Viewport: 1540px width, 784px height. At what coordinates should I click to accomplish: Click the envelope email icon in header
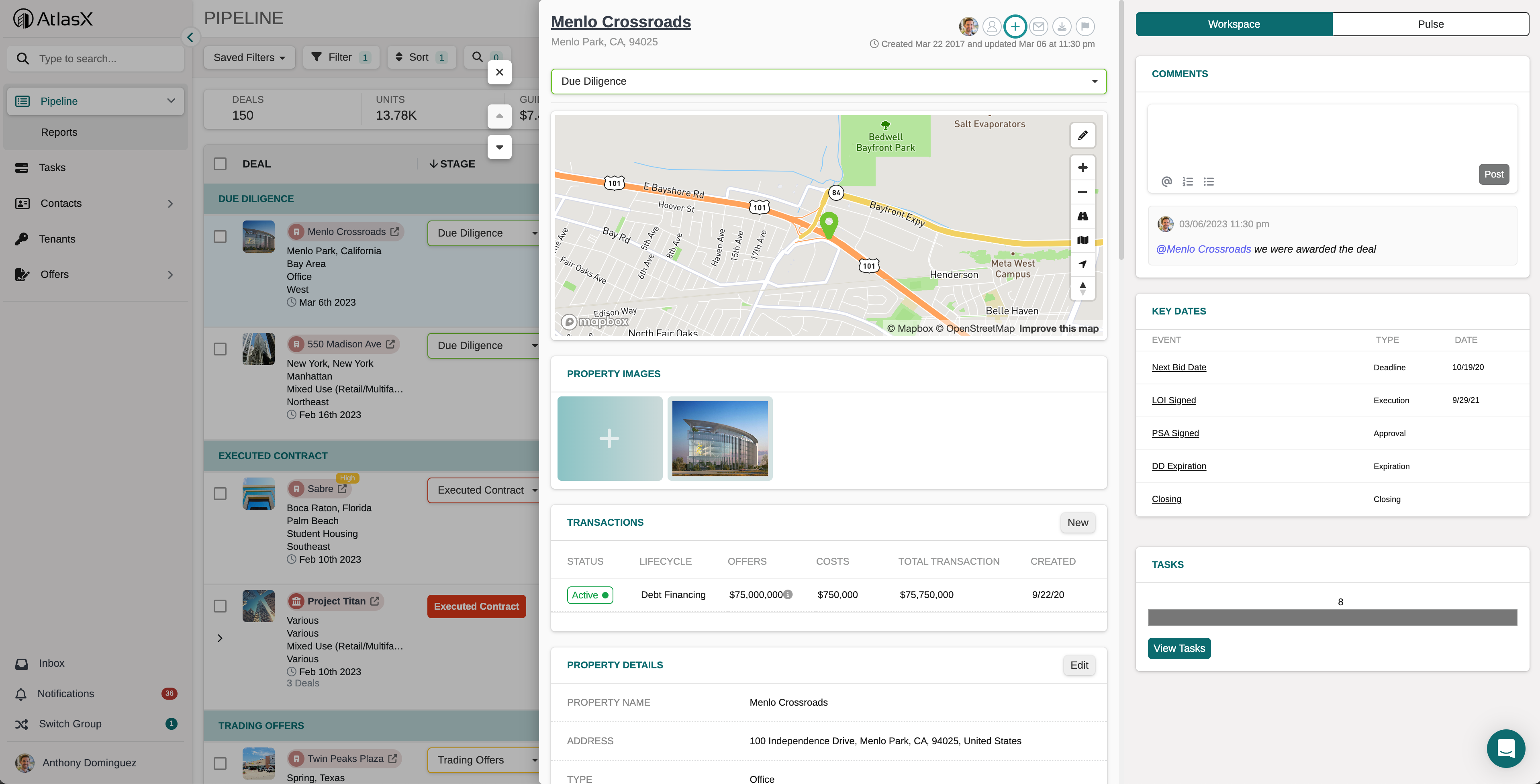click(x=1038, y=26)
